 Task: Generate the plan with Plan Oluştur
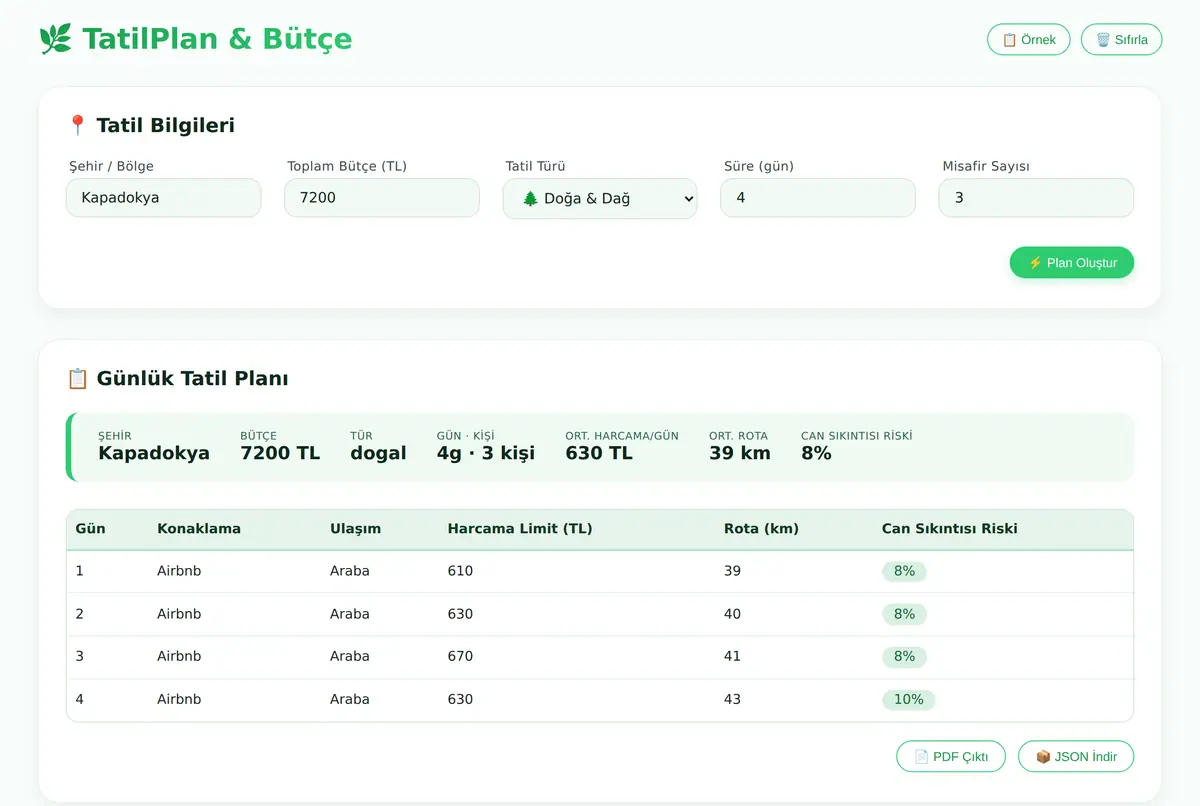pyautogui.click(x=1072, y=263)
